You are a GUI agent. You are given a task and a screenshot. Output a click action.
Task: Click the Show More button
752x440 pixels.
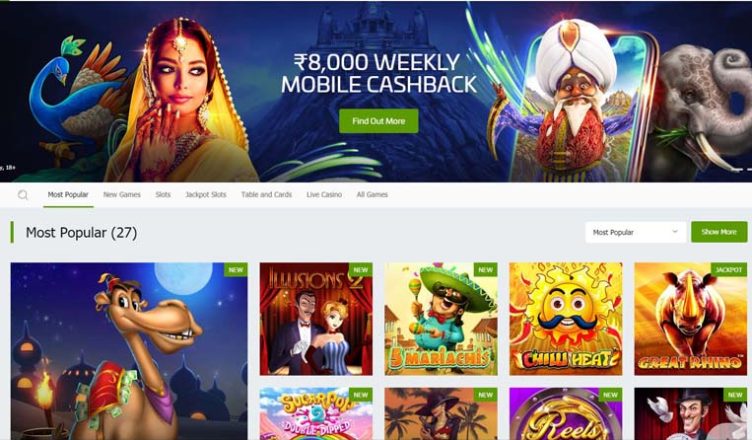[719, 232]
